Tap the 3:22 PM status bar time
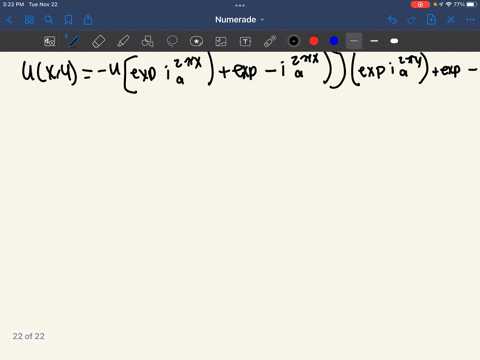Viewport: 480px width, 360px height. [x=13, y=4]
